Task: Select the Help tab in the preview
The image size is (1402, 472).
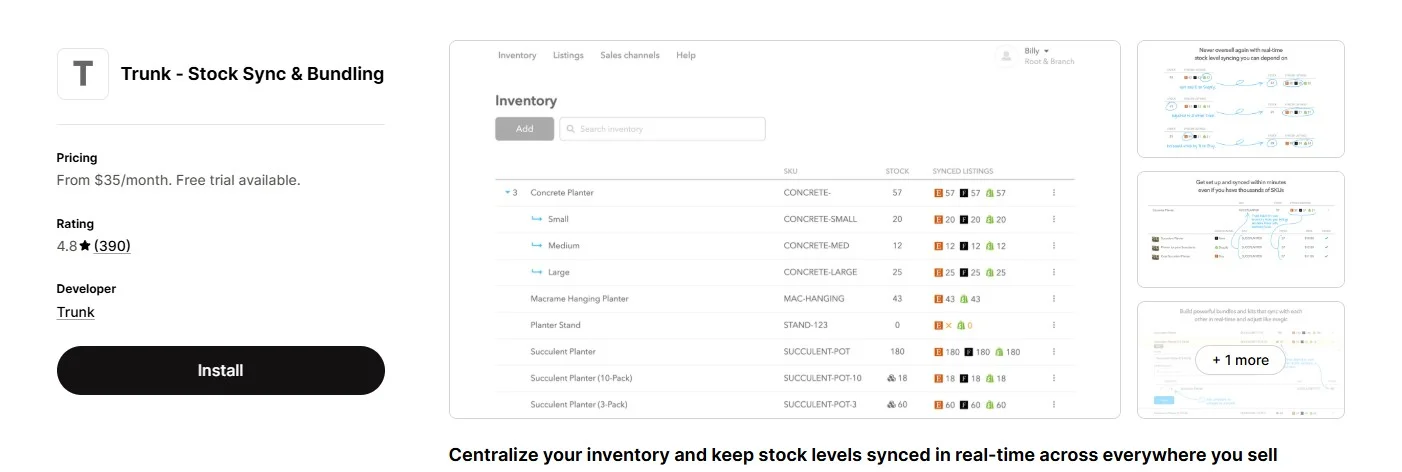Action: click(x=686, y=55)
